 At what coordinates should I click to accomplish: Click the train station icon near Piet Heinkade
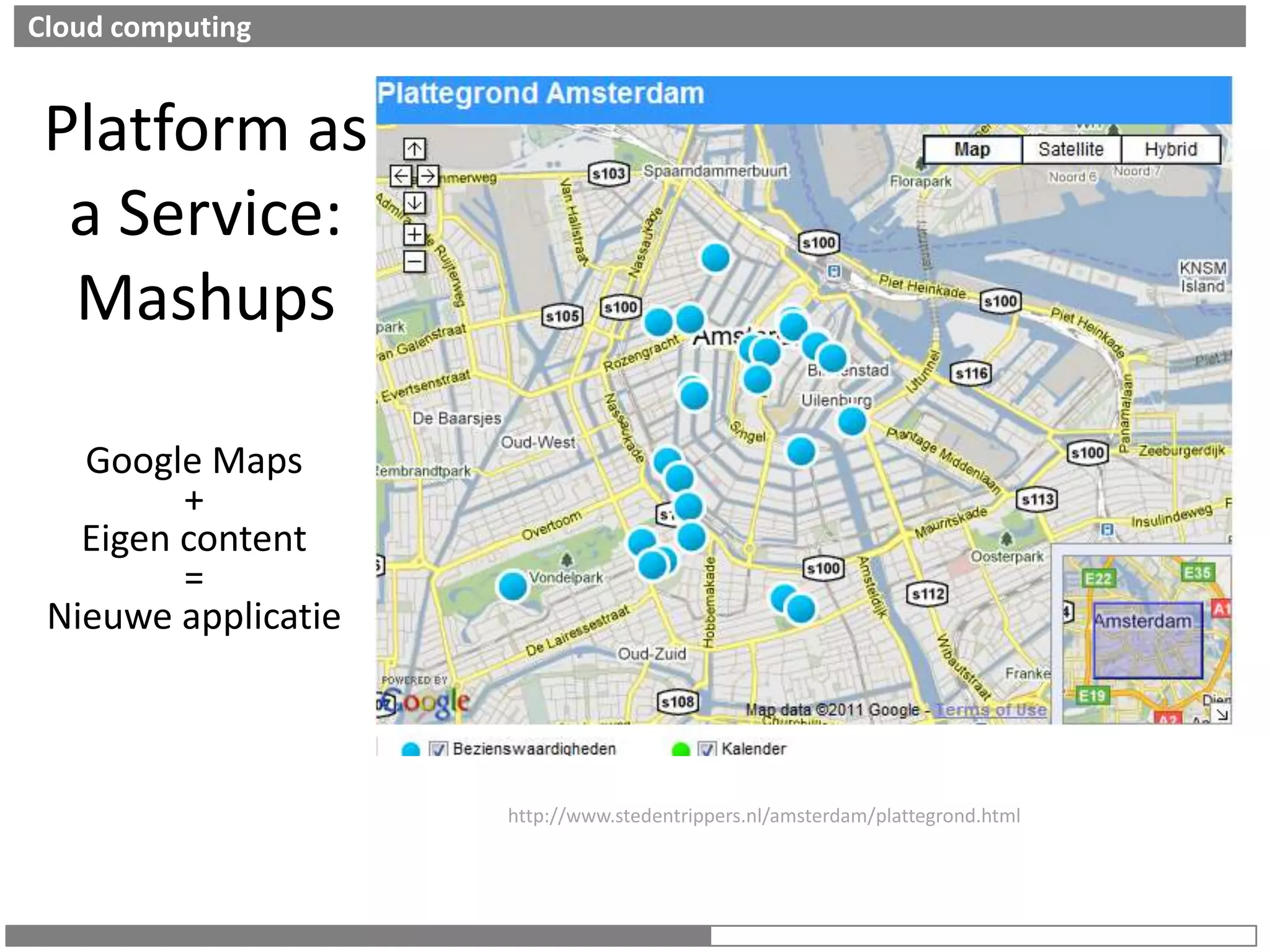[834, 271]
